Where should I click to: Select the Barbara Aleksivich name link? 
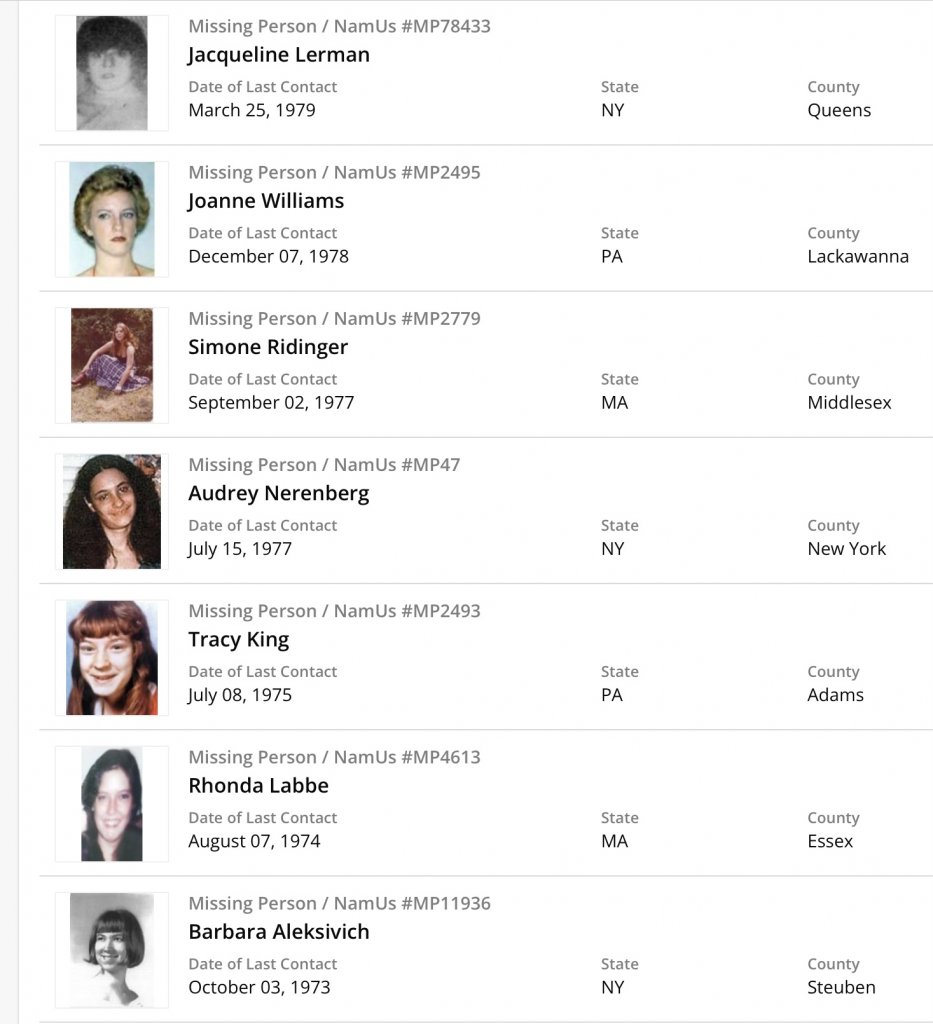pyautogui.click(x=279, y=932)
